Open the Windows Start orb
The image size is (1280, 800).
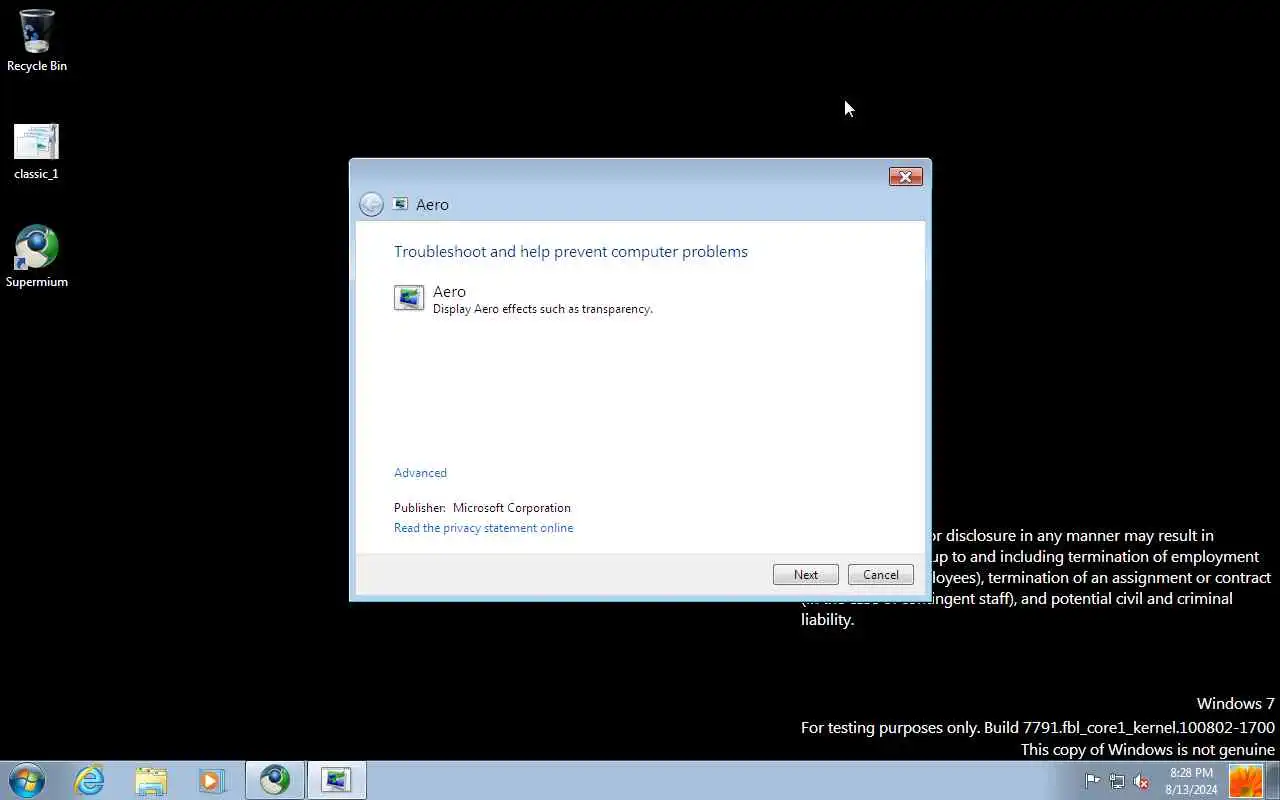[x=27, y=780]
